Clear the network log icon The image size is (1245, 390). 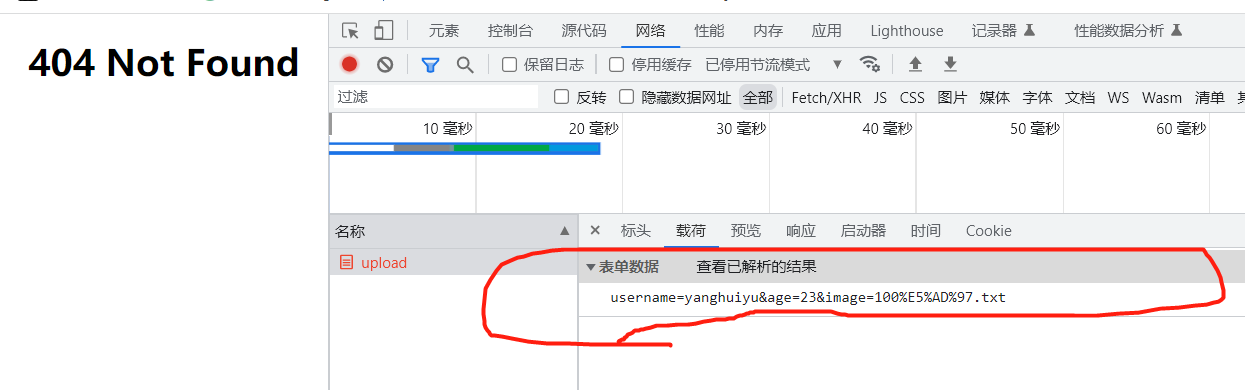(x=385, y=65)
